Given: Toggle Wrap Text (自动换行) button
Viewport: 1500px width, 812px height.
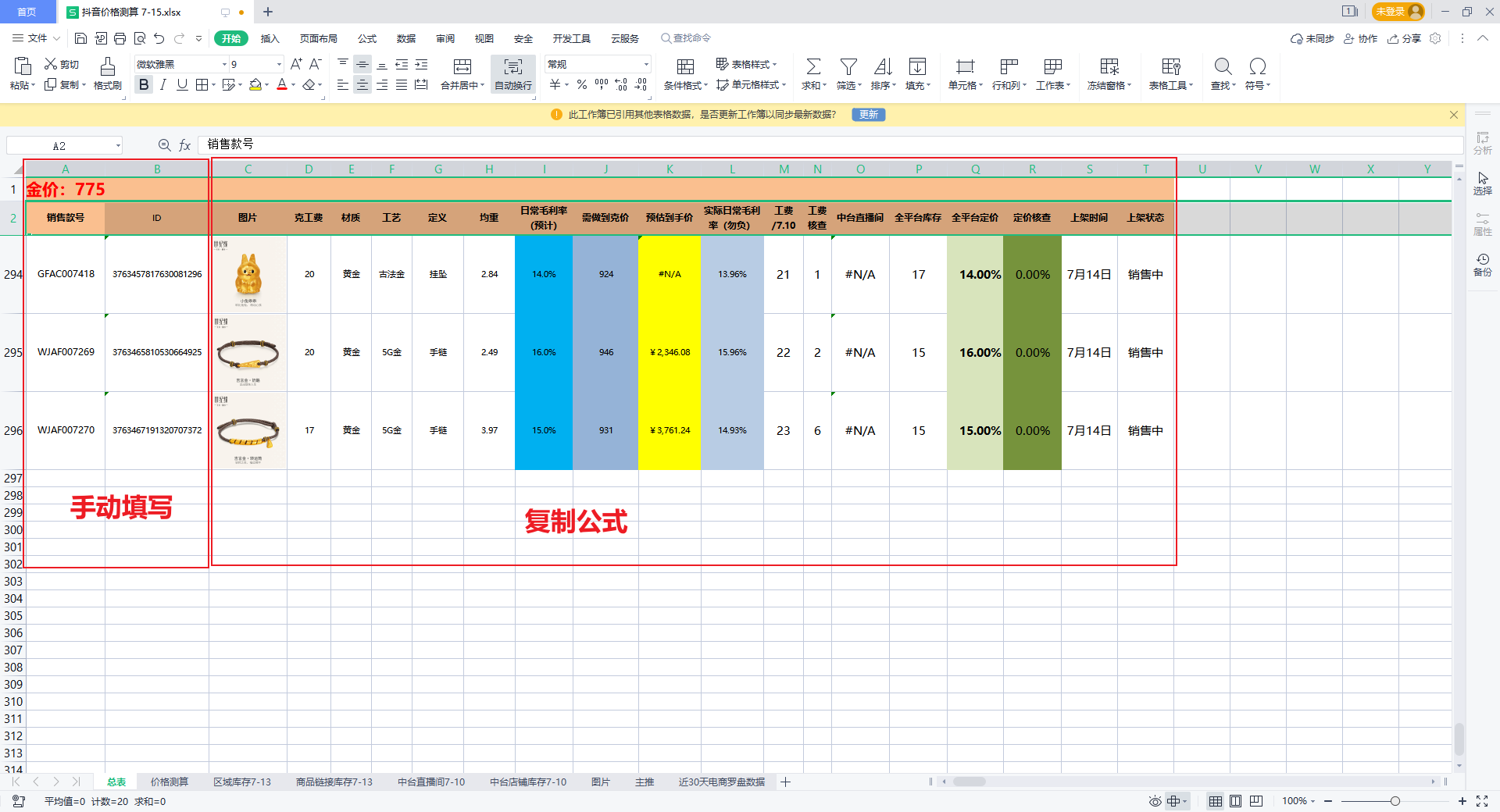Looking at the screenshot, I should tap(513, 73).
